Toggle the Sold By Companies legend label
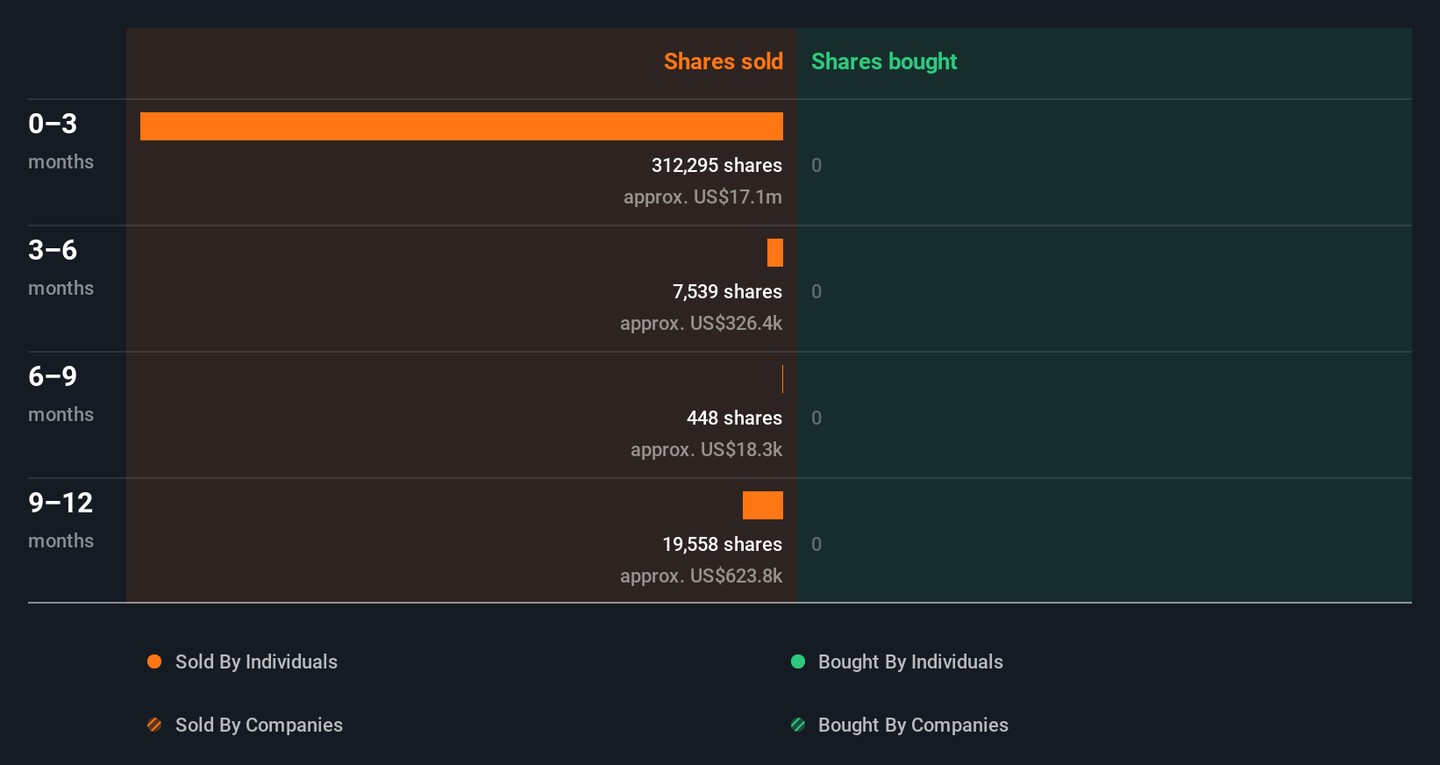Viewport: 1440px width, 765px height. pyautogui.click(x=258, y=725)
